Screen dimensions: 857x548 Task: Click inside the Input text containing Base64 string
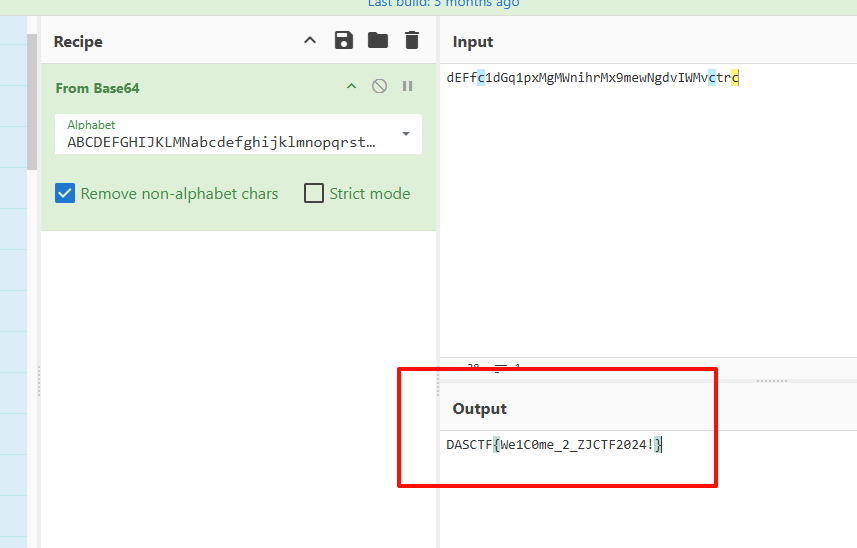click(x=593, y=78)
